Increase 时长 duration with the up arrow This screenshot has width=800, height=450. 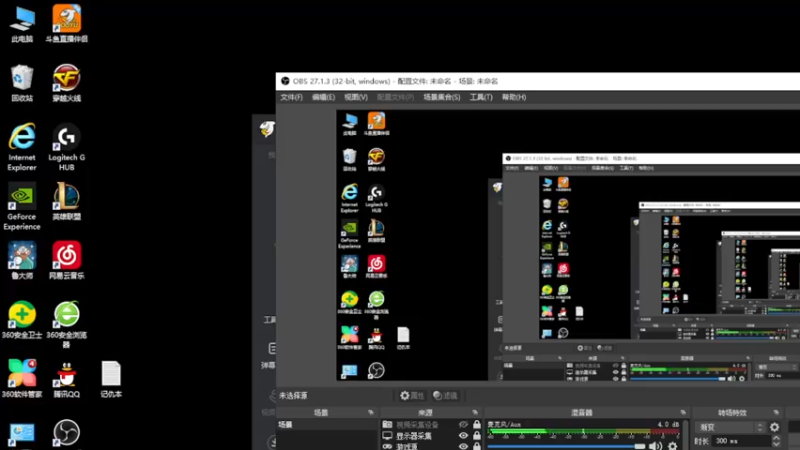776,438
